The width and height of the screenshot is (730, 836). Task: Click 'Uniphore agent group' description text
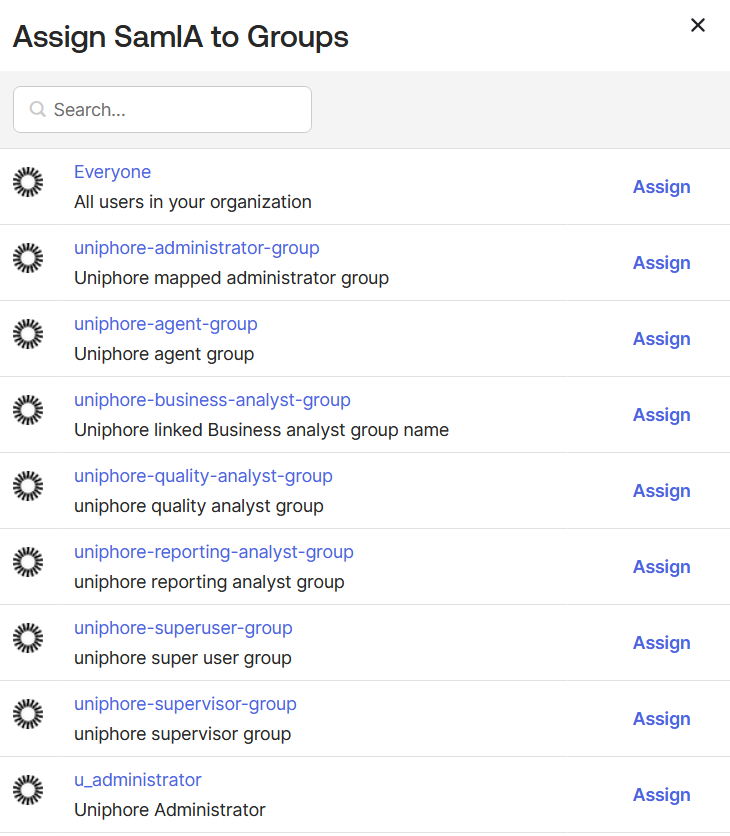164,354
